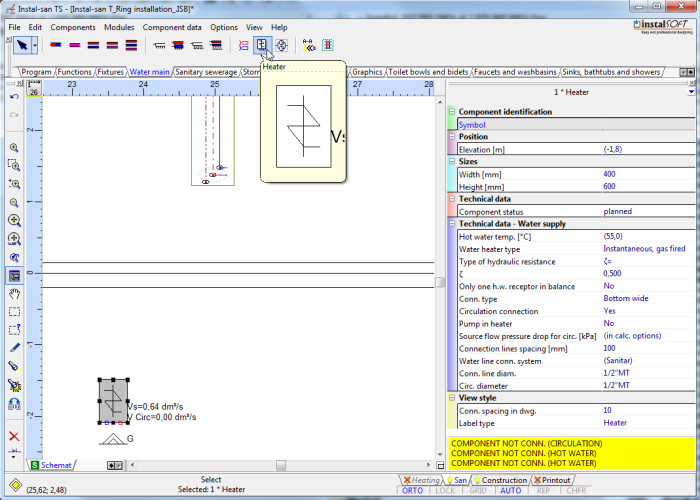Choose the red and blue double pipe tool

pyautogui.click(x=93, y=45)
